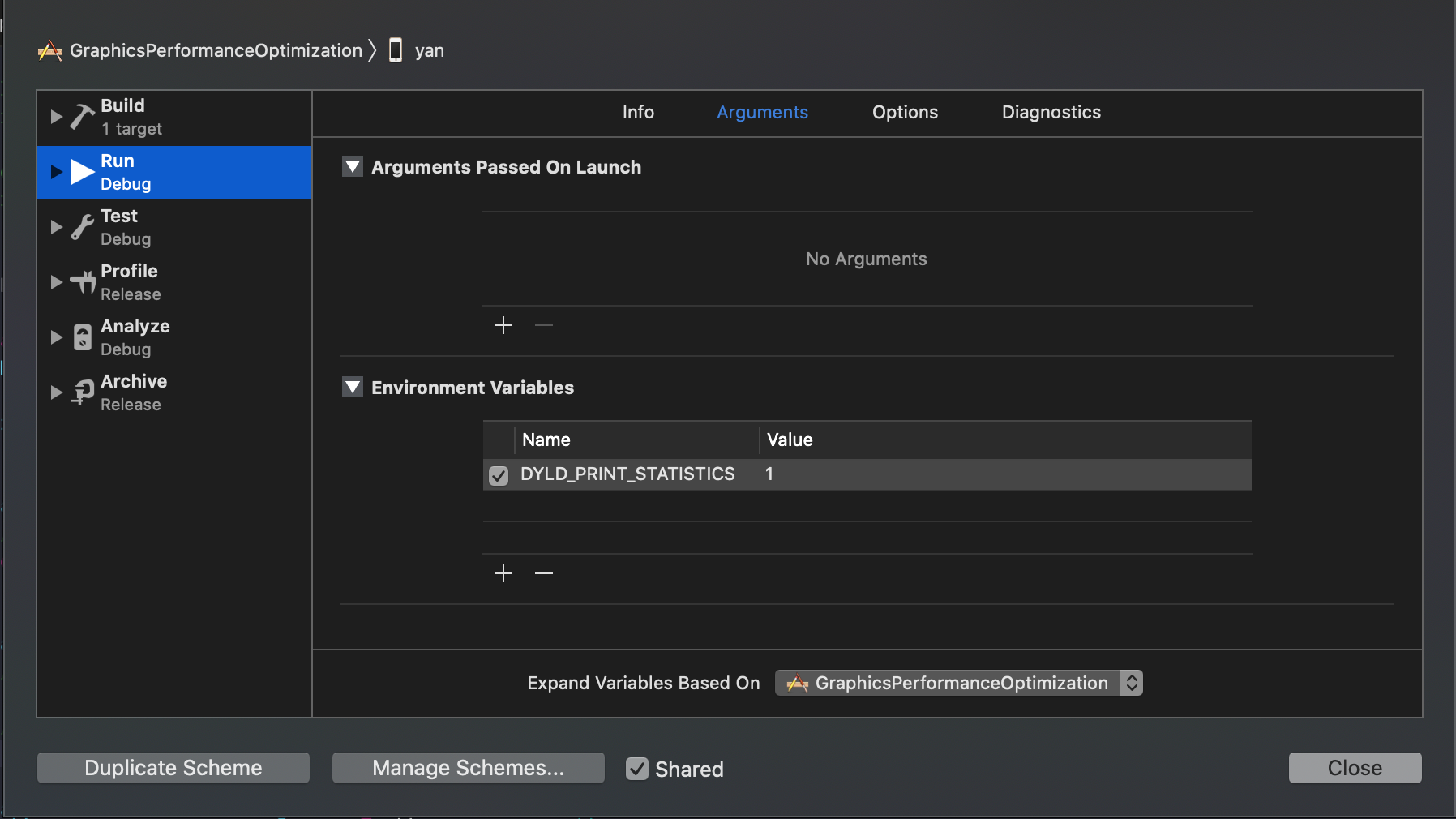Image resolution: width=1456 pixels, height=819 pixels.
Task: Select the value field of DYLD_PRINT_STATISTICS
Action: click(x=973, y=474)
